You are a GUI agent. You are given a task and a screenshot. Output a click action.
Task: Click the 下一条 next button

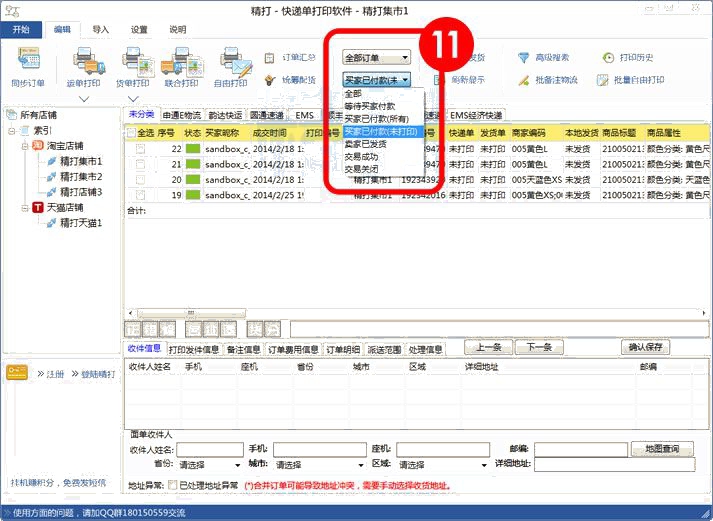[539, 347]
